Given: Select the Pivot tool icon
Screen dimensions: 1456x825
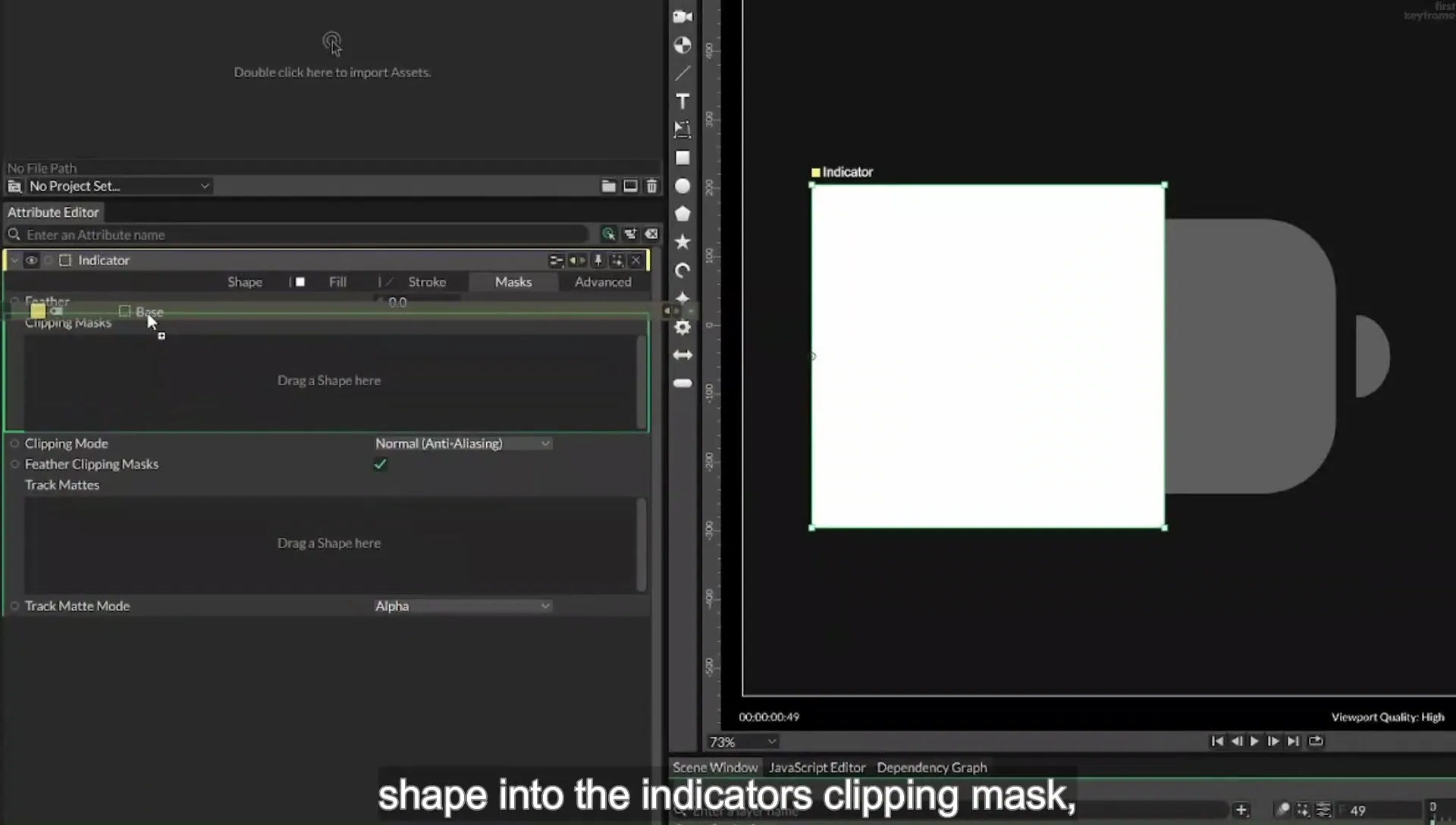Looking at the screenshot, I should click(682, 45).
